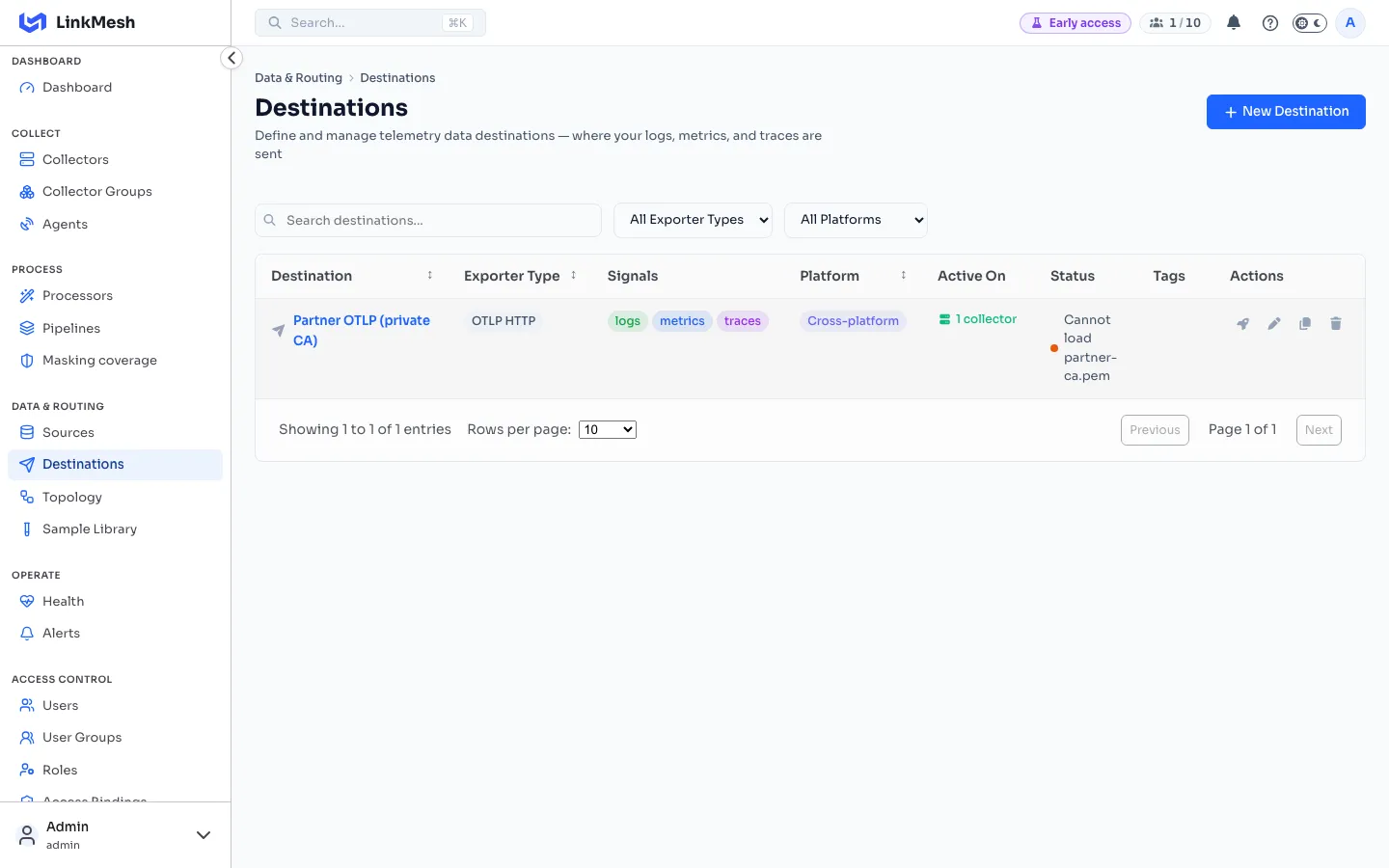Deploy the Partner OTLP destination via rocket icon
1389x868 pixels.
click(x=1243, y=324)
